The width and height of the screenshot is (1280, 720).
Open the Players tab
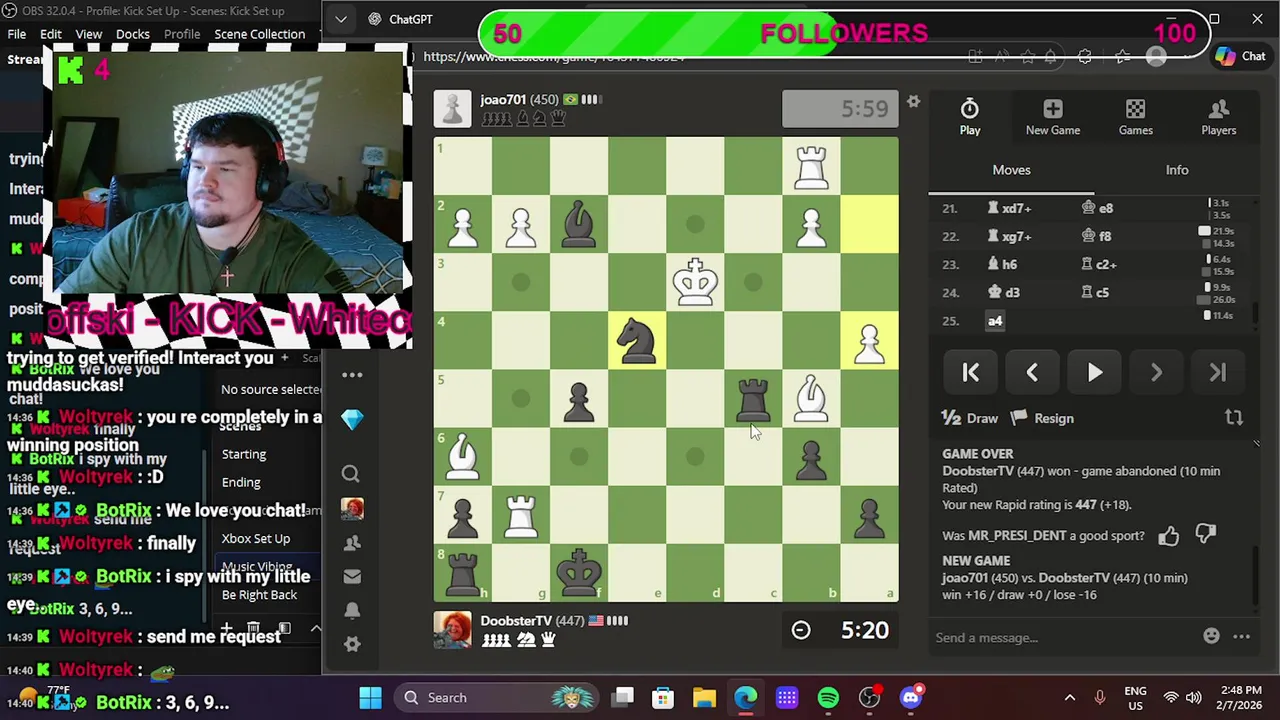[x=1218, y=117]
